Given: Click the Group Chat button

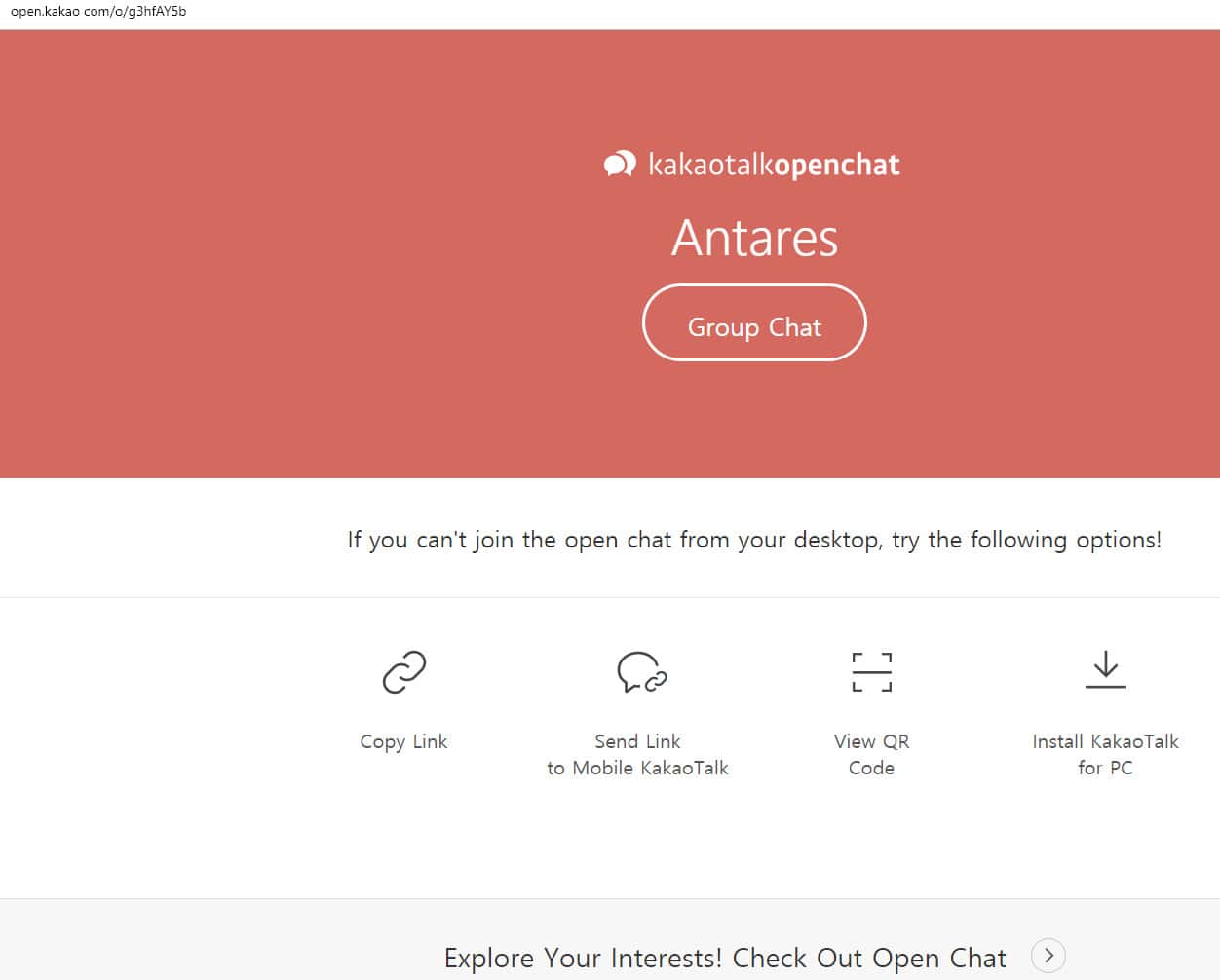Looking at the screenshot, I should 754,322.
